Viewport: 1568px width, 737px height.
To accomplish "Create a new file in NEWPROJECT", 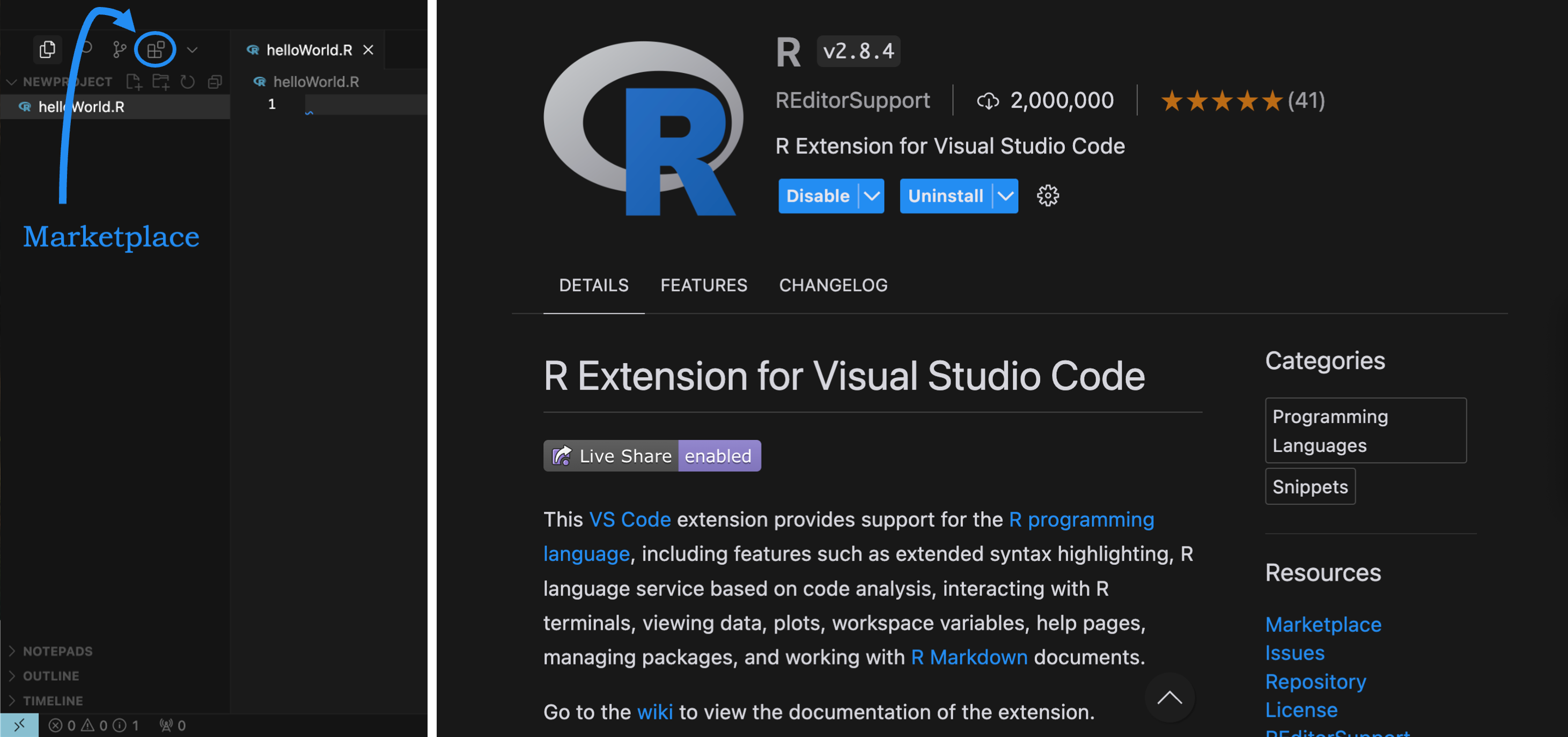I will point(134,81).
